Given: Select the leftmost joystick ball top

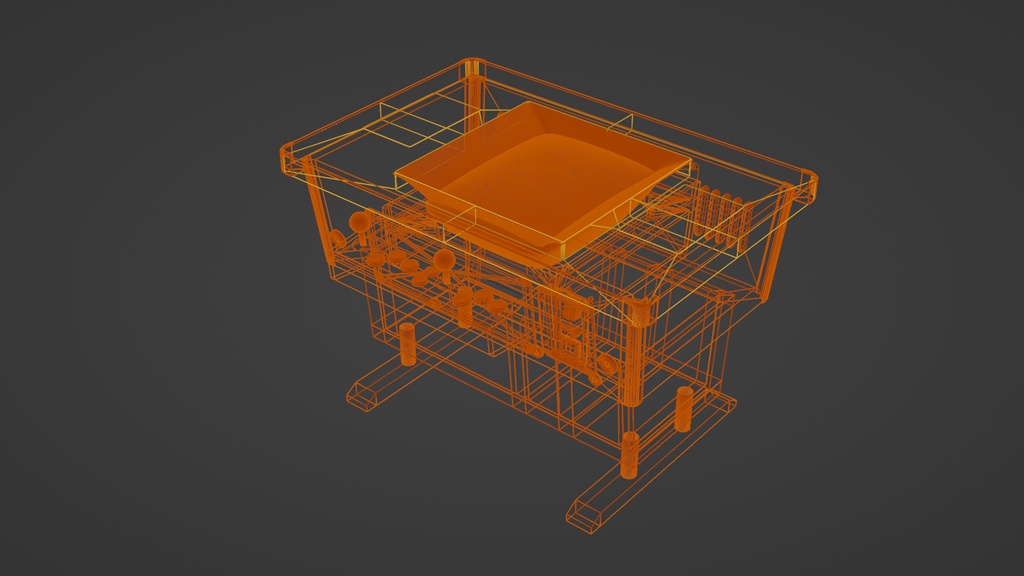Looking at the screenshot, I should tap(359, 222).
